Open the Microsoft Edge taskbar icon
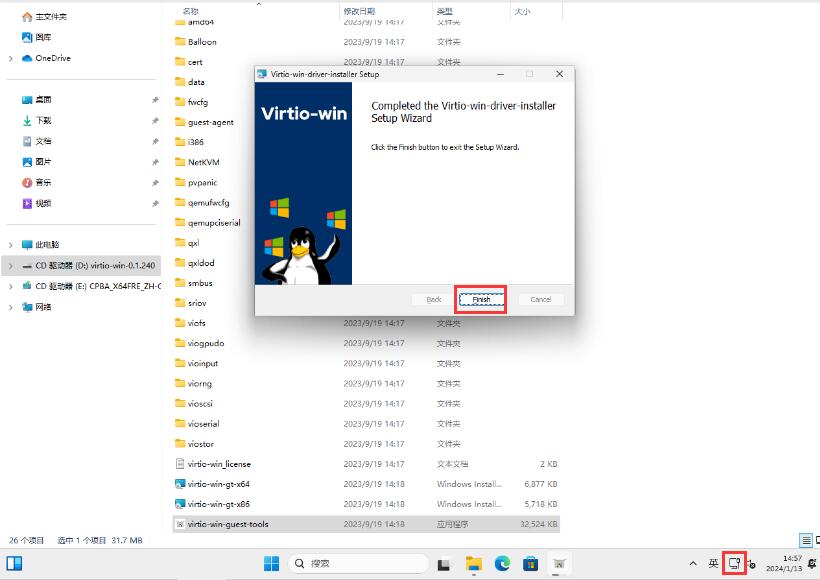Screen dimensions: 820x580 [x=503, y=564]
